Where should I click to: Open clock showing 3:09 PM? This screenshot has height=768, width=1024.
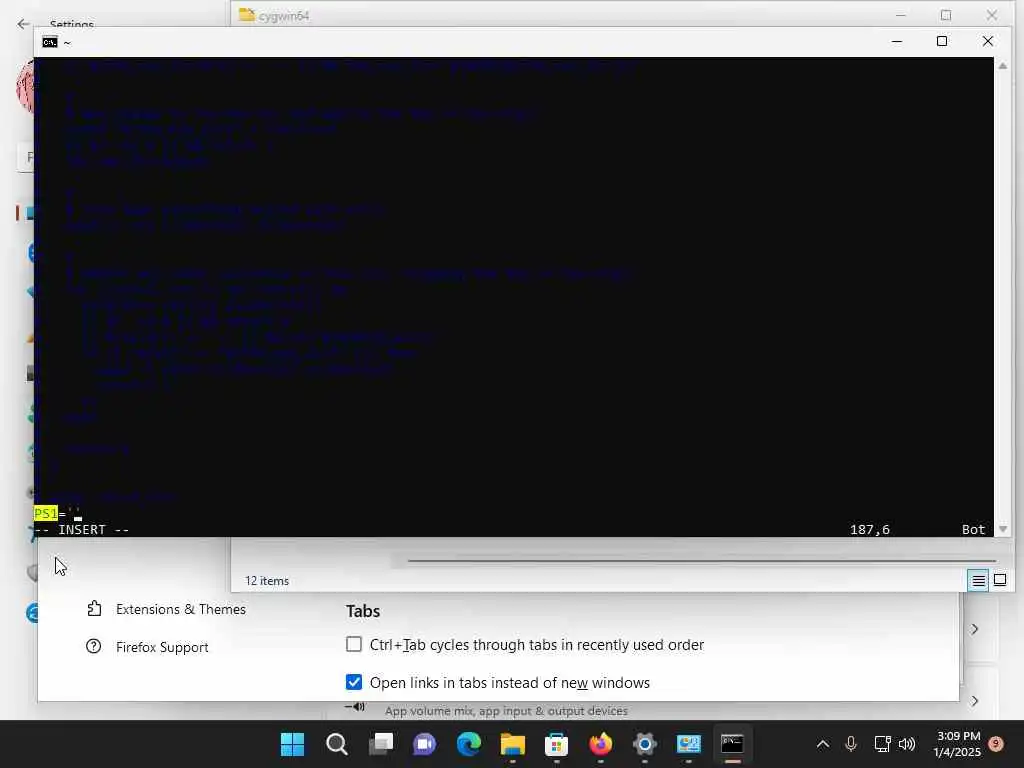[957, 744]
